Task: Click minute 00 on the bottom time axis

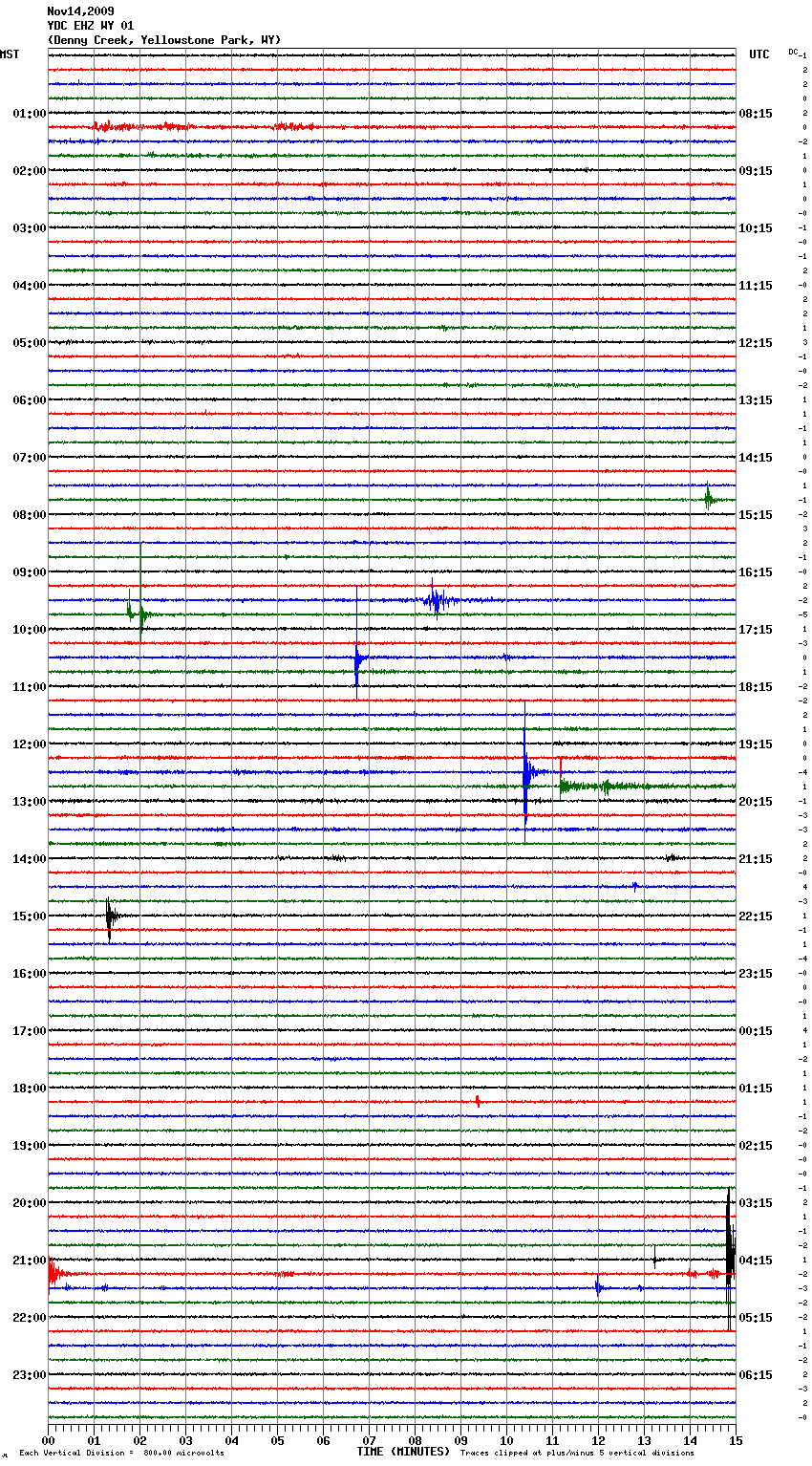Action: pyautogui.click(x=49, y=1439)
